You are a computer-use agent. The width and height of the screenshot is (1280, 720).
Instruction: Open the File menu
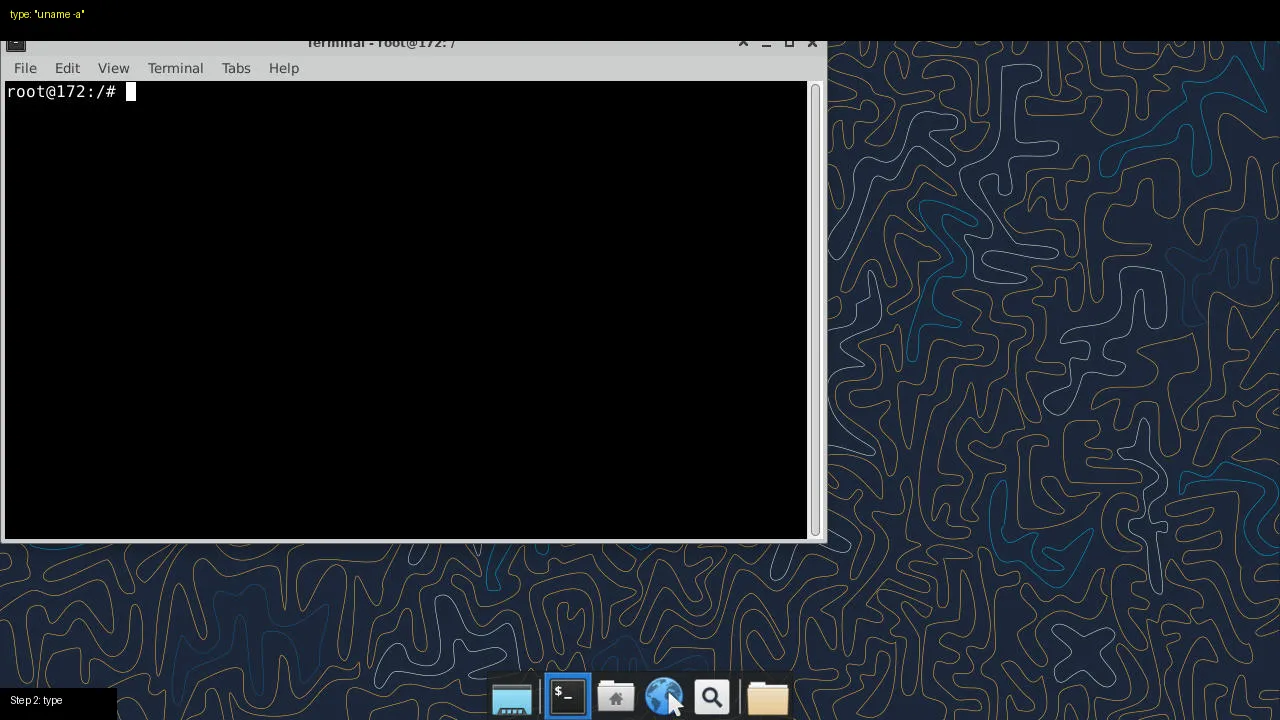(x=25, y=68)
